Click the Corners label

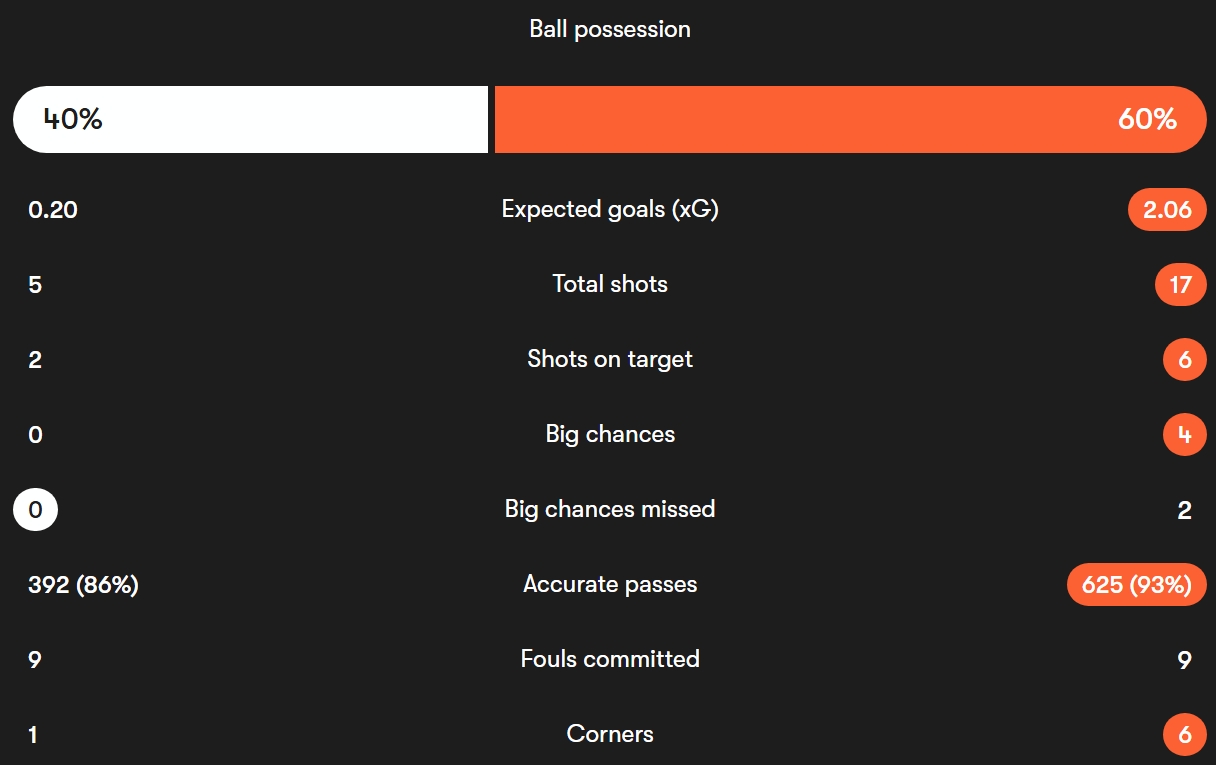[x=610, y=734]
